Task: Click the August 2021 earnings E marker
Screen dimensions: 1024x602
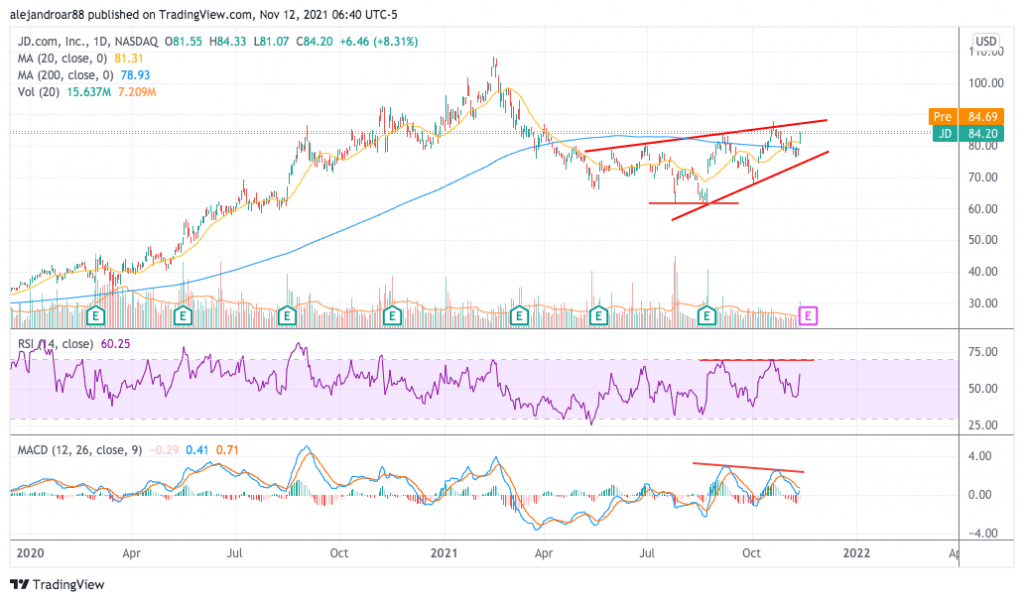Action: [x=707, y=317]
